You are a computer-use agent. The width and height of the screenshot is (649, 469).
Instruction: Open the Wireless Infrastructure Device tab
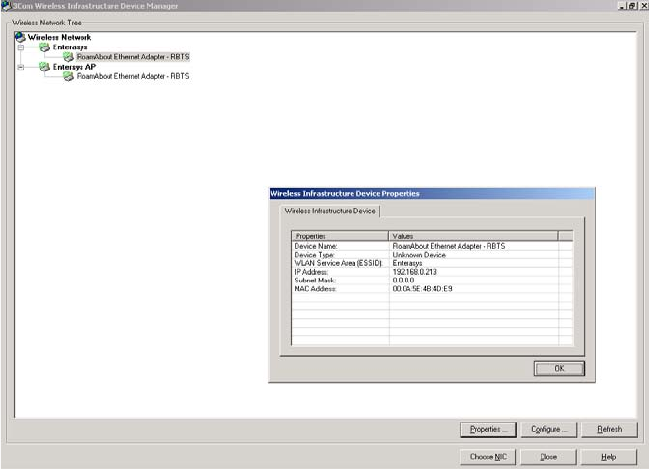pos(330,211)
